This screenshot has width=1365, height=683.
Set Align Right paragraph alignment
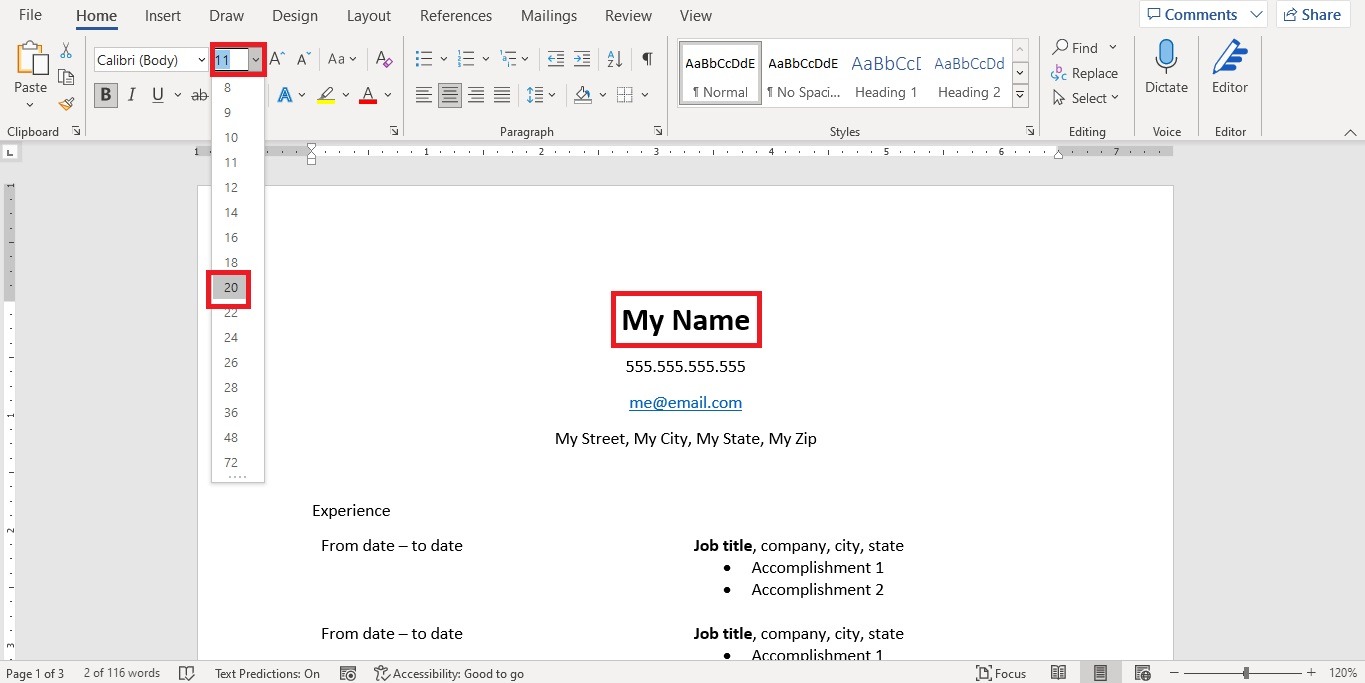476,95
